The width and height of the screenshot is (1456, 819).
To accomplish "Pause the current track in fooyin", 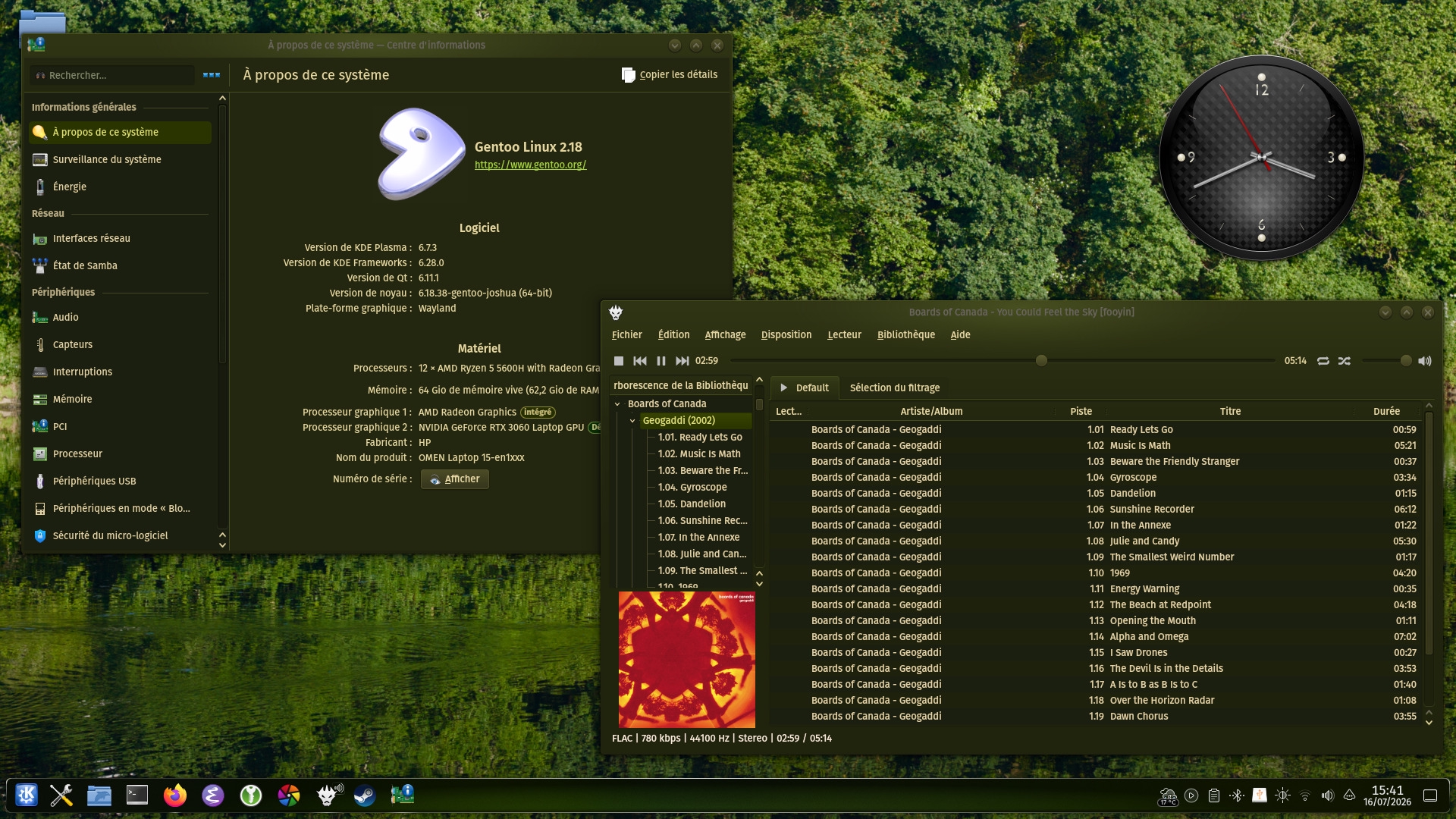I will pyautogui.click(x=661, y=361).
